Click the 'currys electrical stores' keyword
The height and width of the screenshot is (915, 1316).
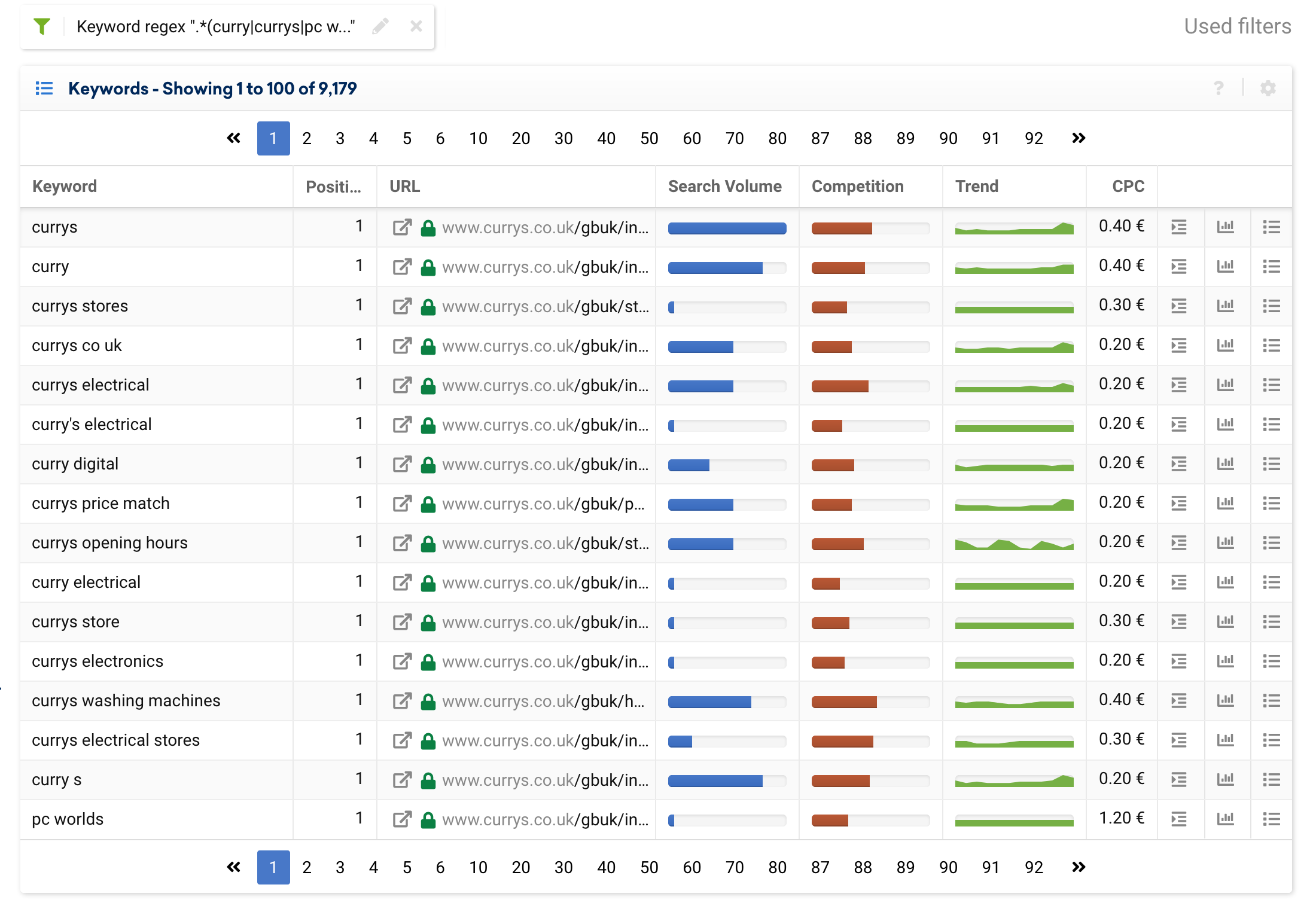[115, 740]
